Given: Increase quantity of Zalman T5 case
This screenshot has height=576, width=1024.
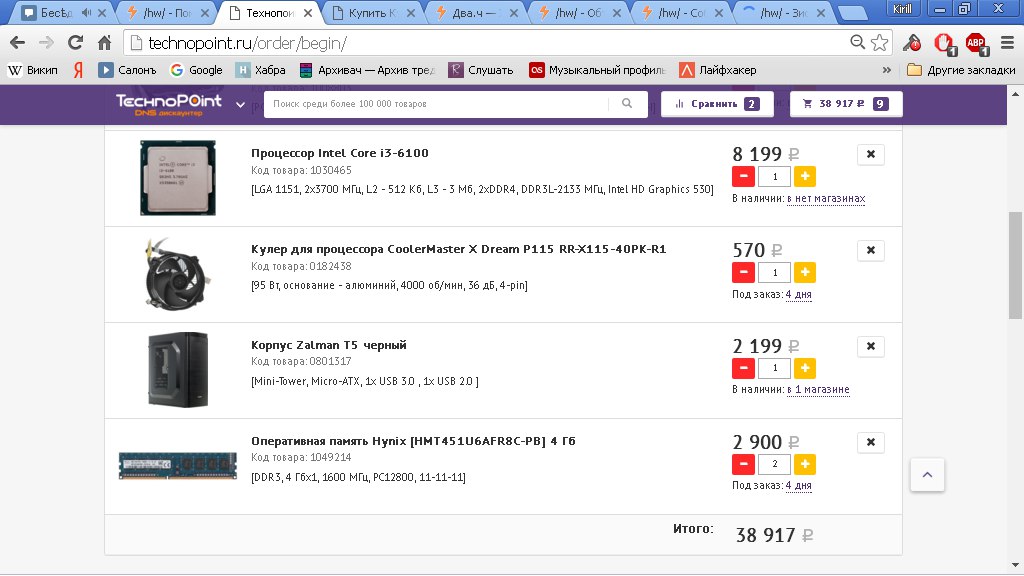Looking at the screenshot, I should (x=805, y=368).
